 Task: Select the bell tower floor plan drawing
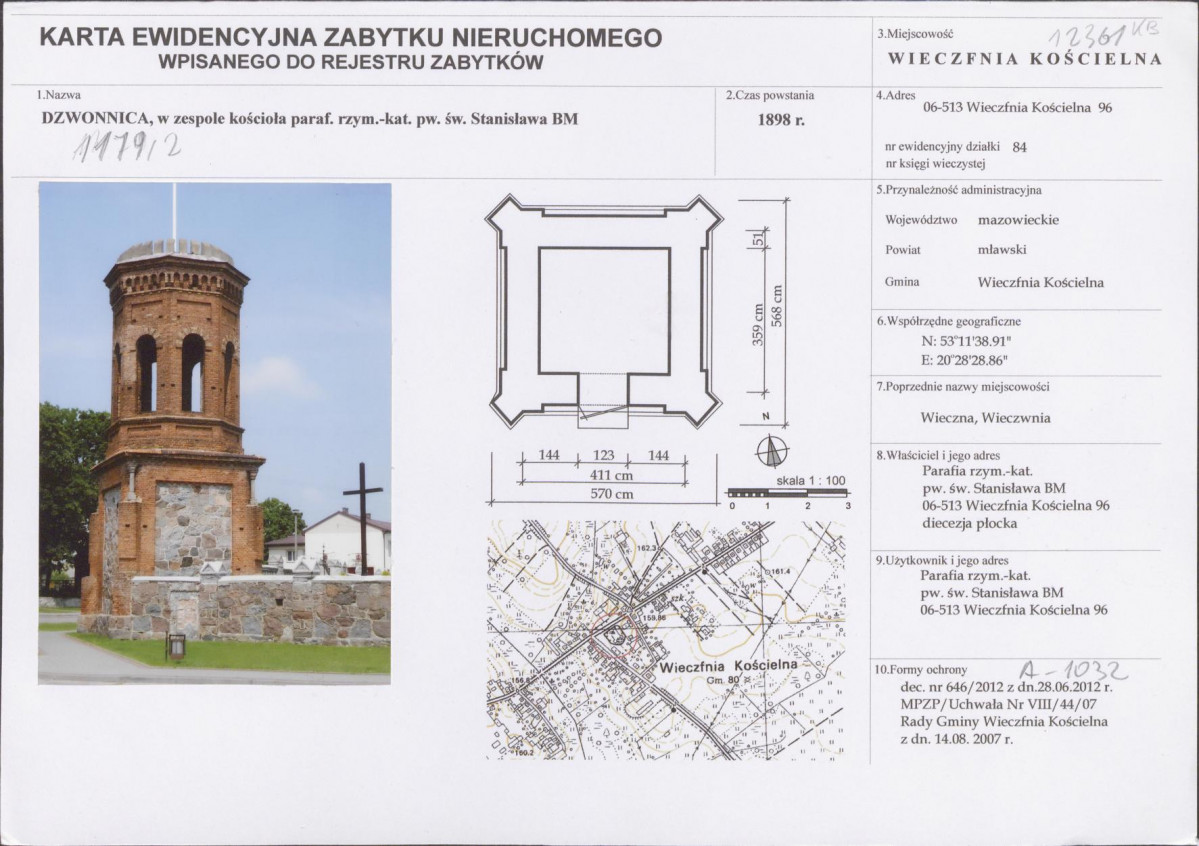coord(604,312)
